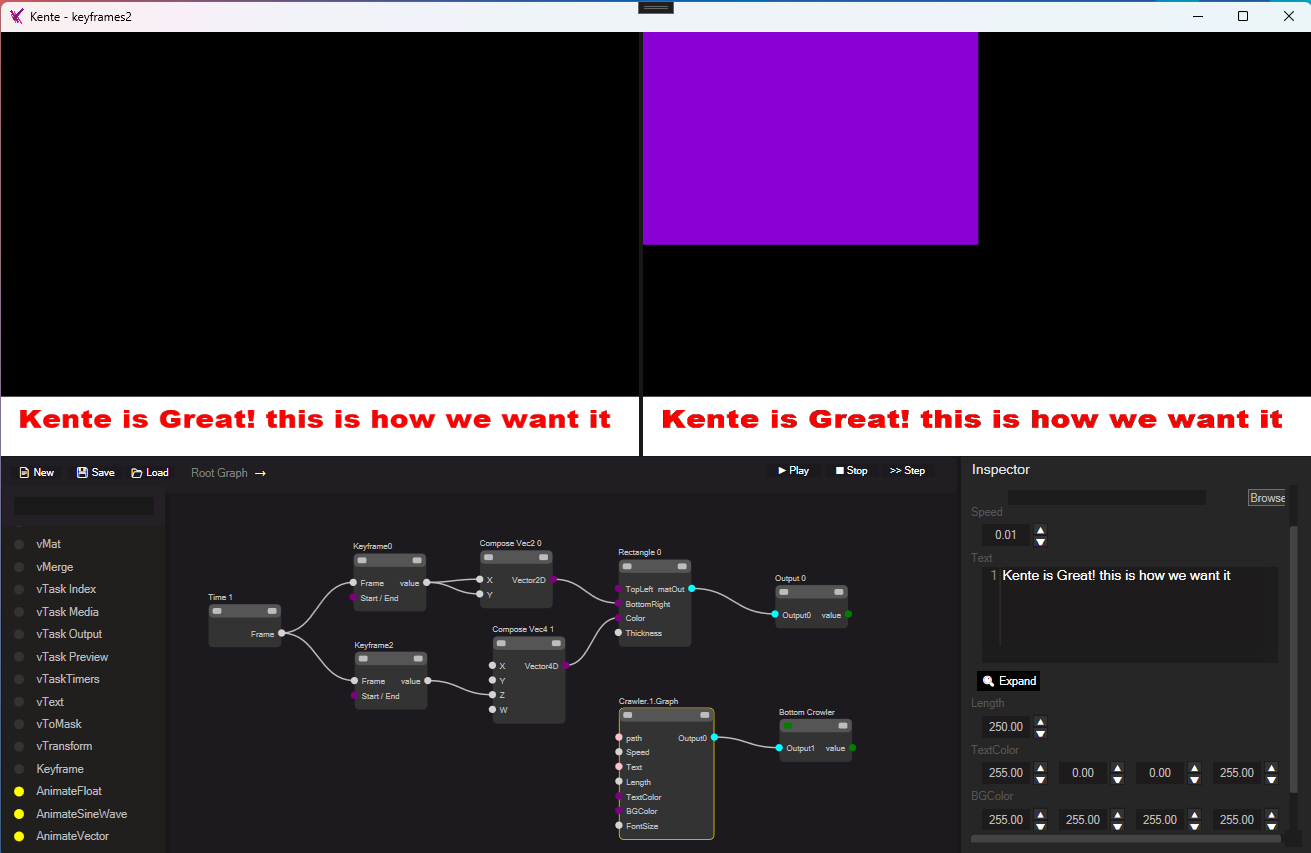The height and width of the screenshot is (853, 1311).
Task: Focus the node library search field
Action: 84,506
